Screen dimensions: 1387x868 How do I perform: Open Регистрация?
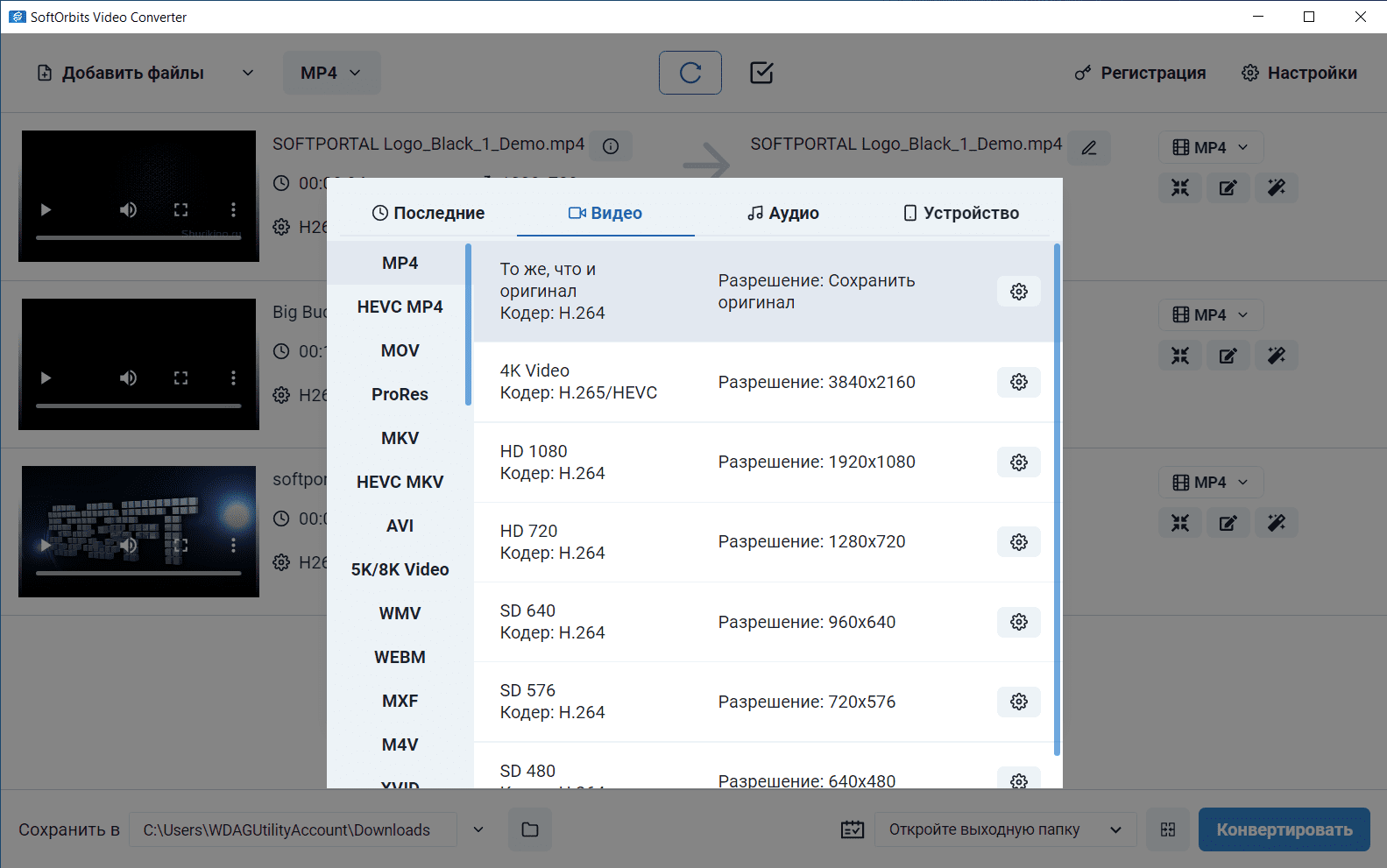(1140, 73)
